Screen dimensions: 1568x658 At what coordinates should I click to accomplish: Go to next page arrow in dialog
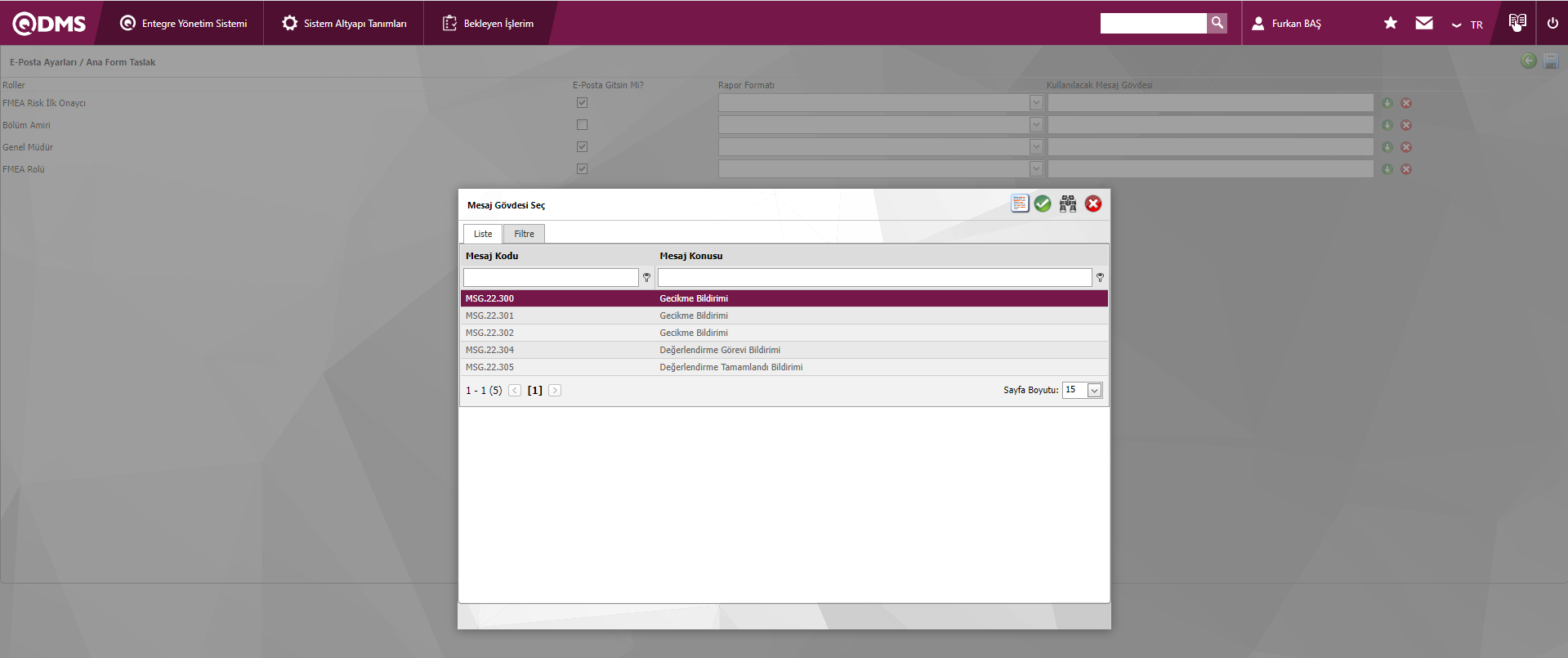click(x=555, y=391)
